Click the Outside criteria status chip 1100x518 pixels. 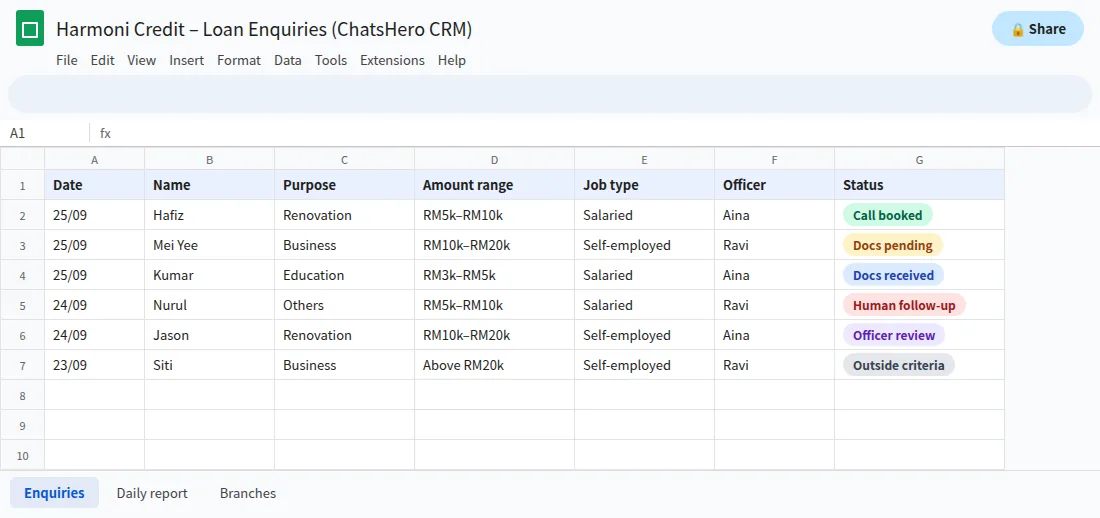pos(899,365)
